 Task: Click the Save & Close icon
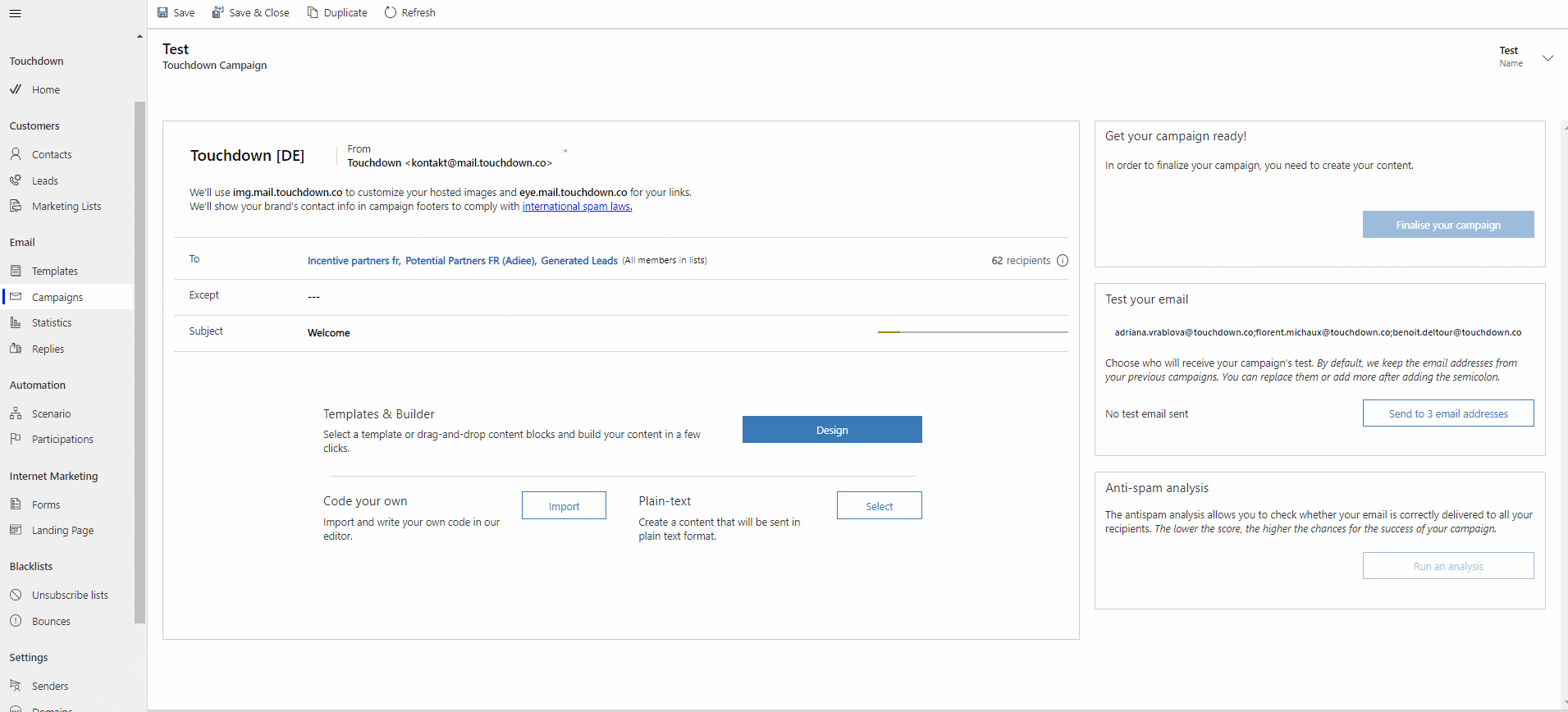point(217,12)
